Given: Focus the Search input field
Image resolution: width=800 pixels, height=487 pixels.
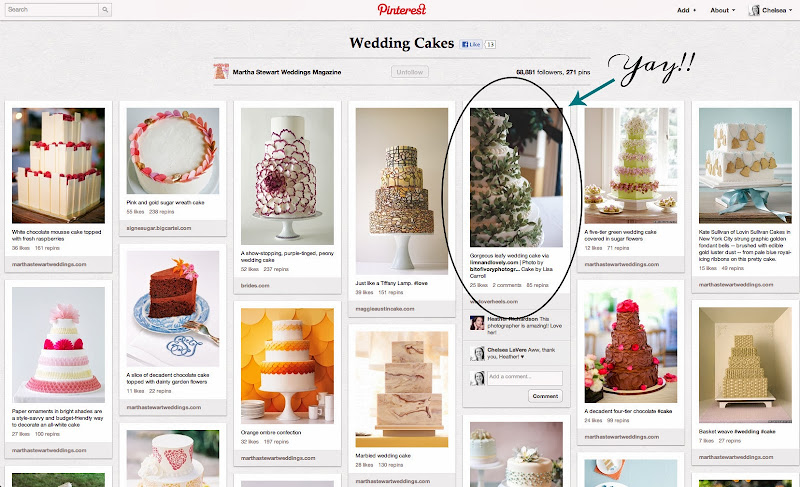Looking at the screenshot, I should click(52, 9).
